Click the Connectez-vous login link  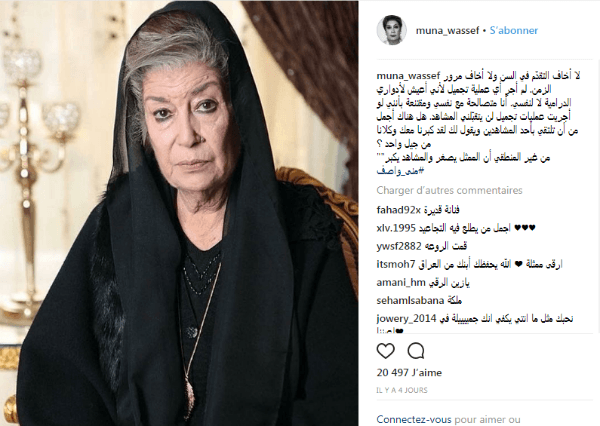coord(414,419)
